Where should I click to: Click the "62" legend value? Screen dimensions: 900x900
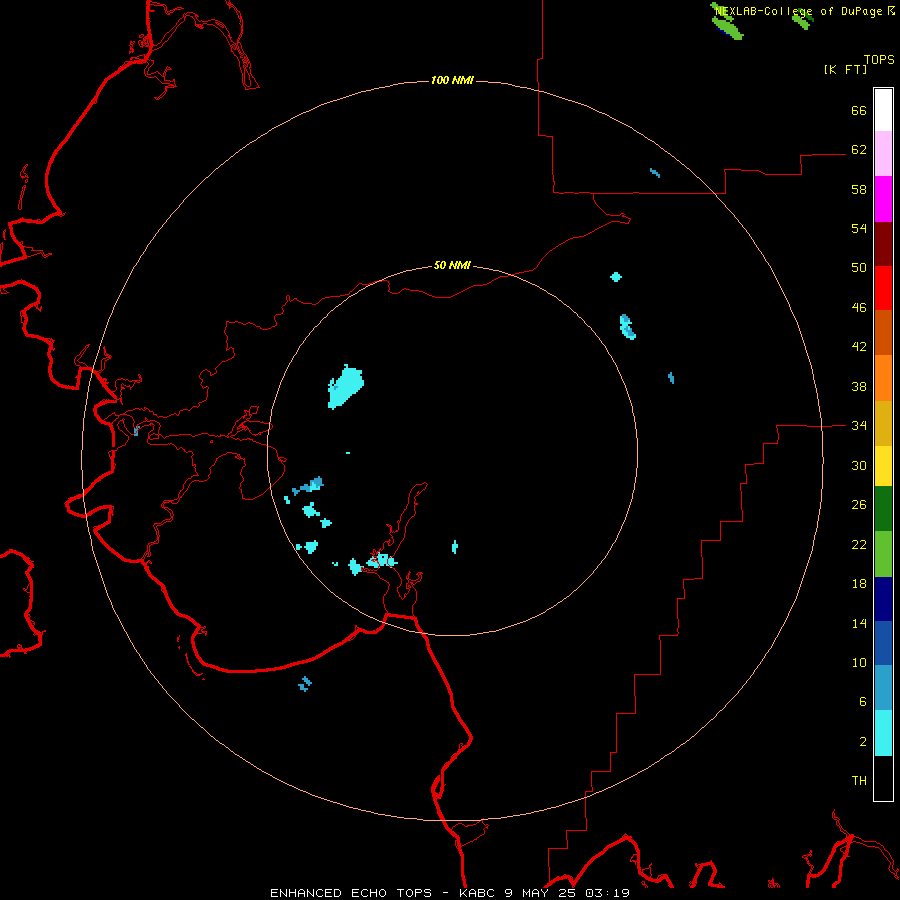click(859, 150)
